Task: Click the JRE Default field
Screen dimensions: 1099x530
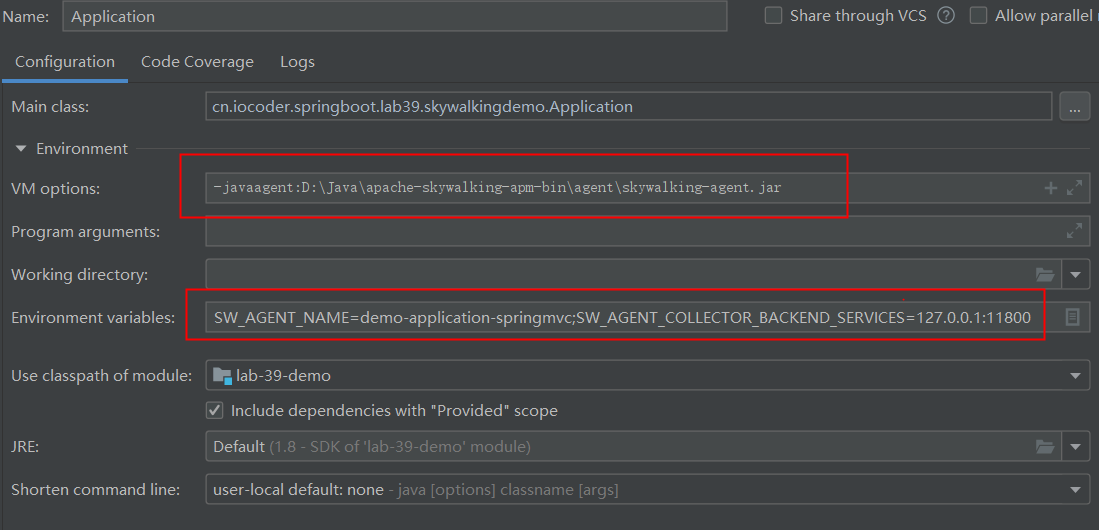Action: point(634,446)
